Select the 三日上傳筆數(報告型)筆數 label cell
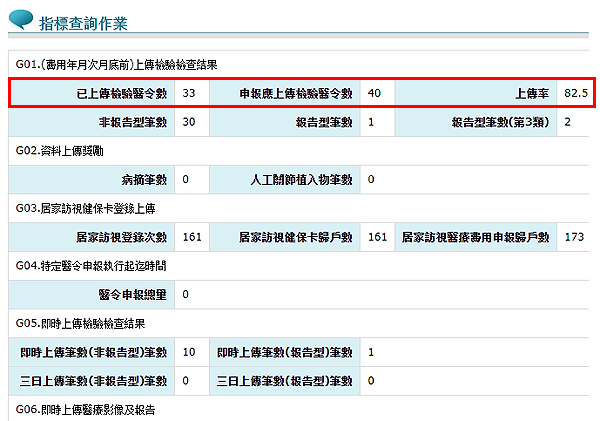Screen dimensions: 600x421 pyautogui.click(x=285, y=381)
